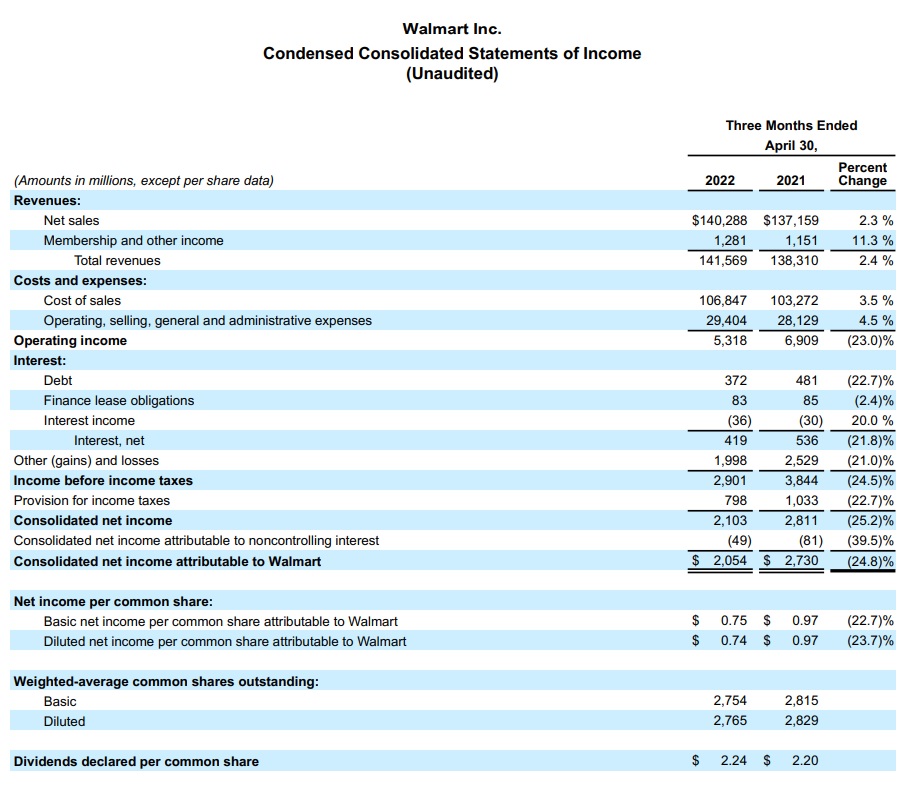Click 'Other (gains) and losses' label
The height and width of the screenshot is (793, 909).
pos(86,461)
